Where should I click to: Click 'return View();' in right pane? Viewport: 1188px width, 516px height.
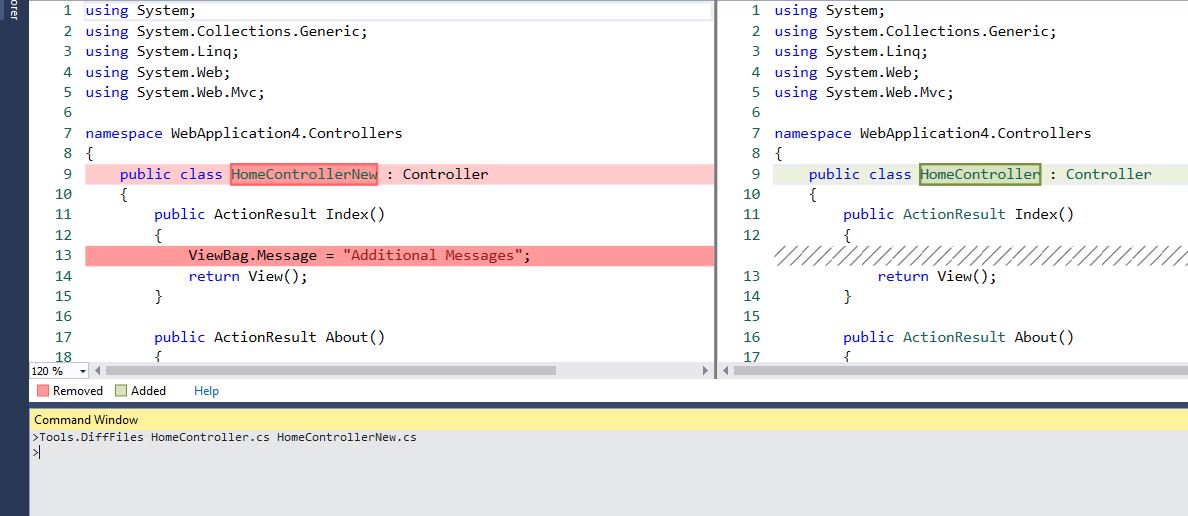937,277
